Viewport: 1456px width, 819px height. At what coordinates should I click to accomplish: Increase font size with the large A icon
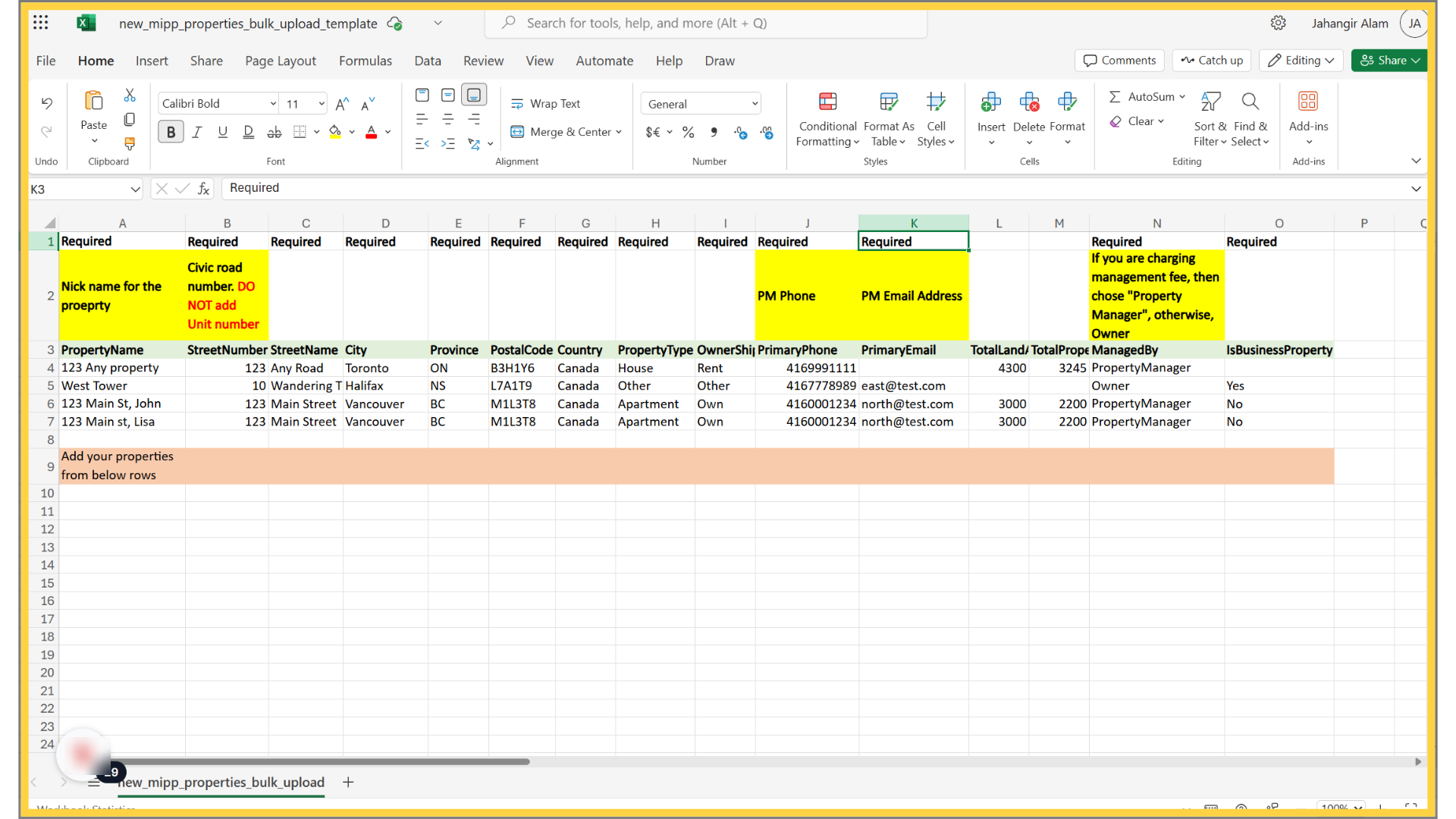[x=342, y=104]
